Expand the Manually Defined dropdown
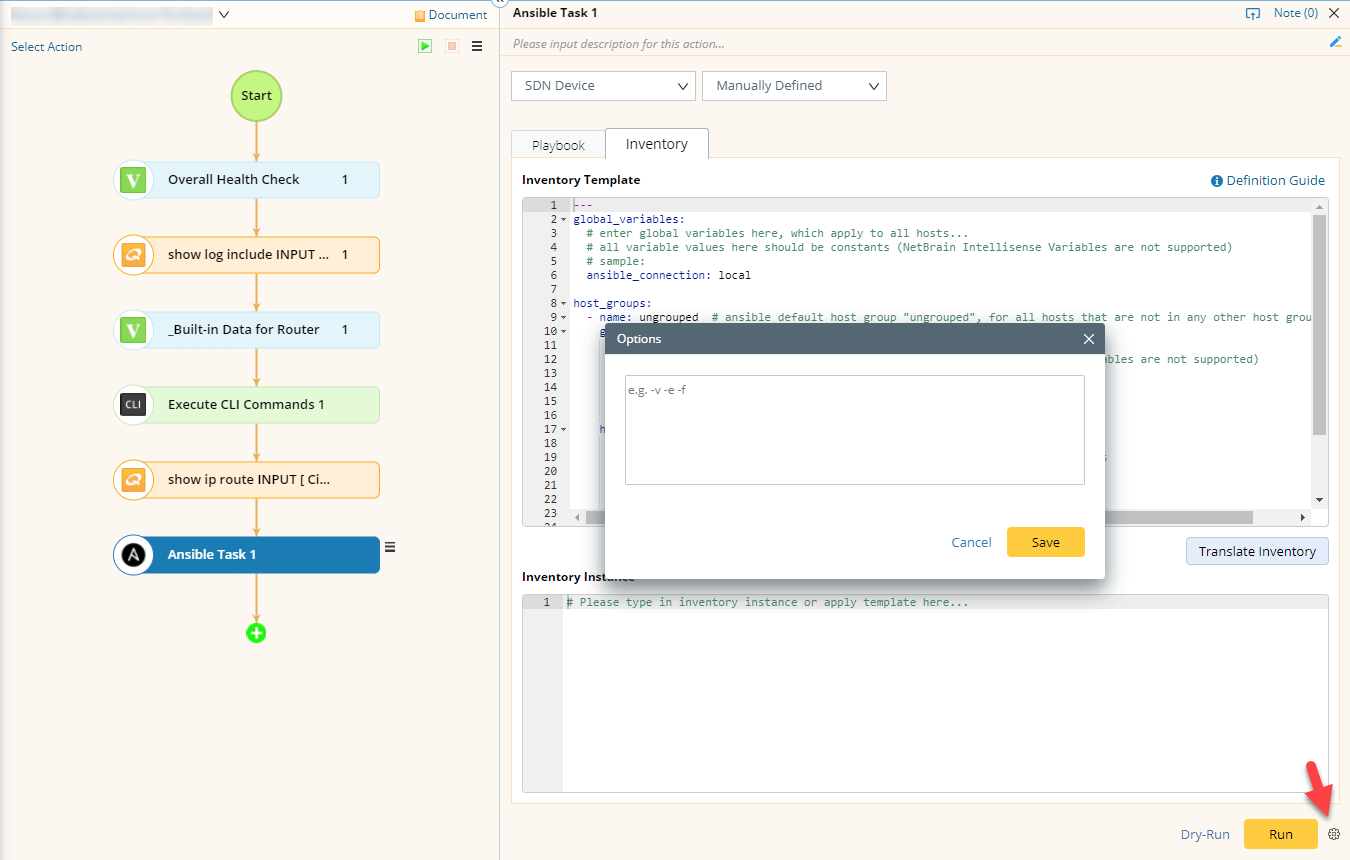1350x860 pixels. point(794,86)
